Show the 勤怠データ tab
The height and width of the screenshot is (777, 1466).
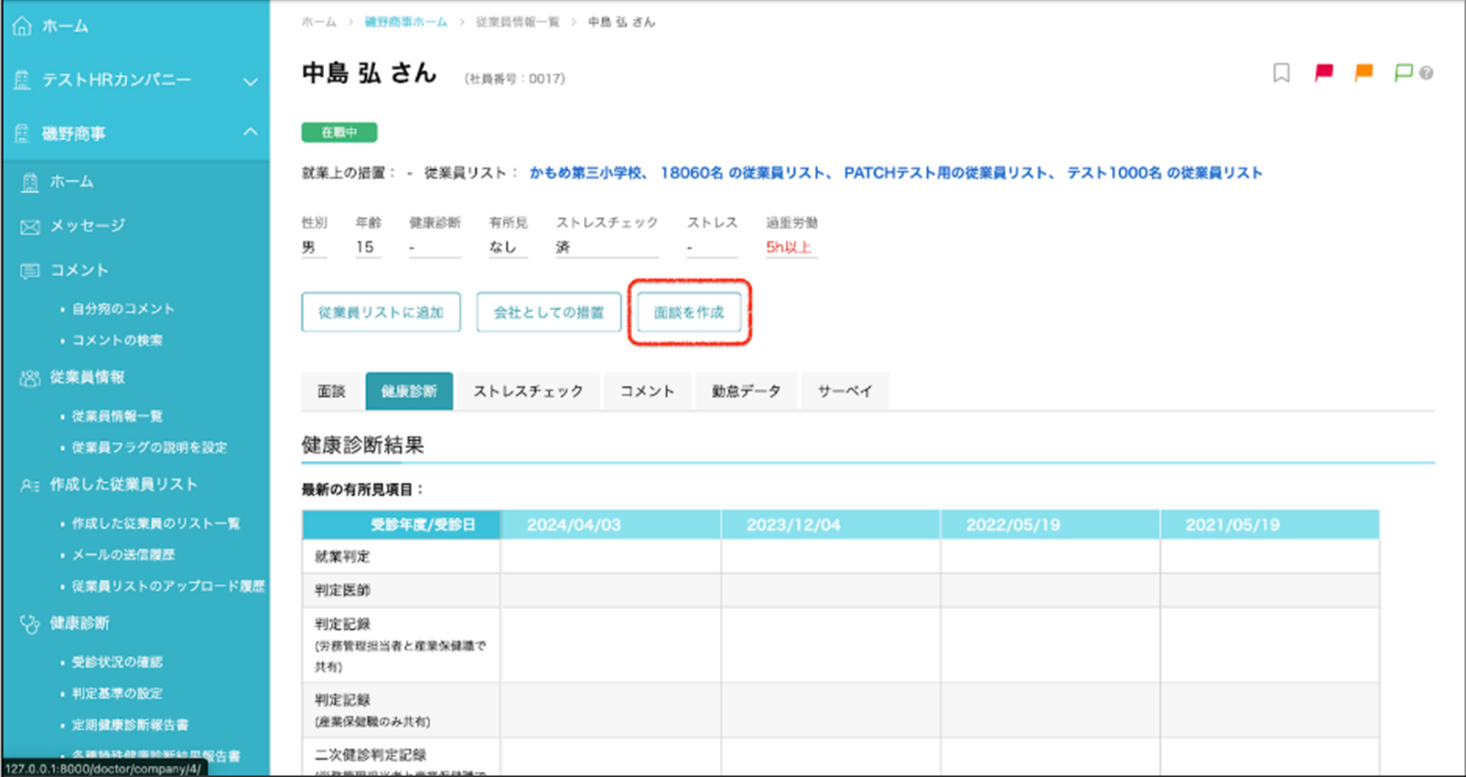pyautogui.click(x=746, y=391)
